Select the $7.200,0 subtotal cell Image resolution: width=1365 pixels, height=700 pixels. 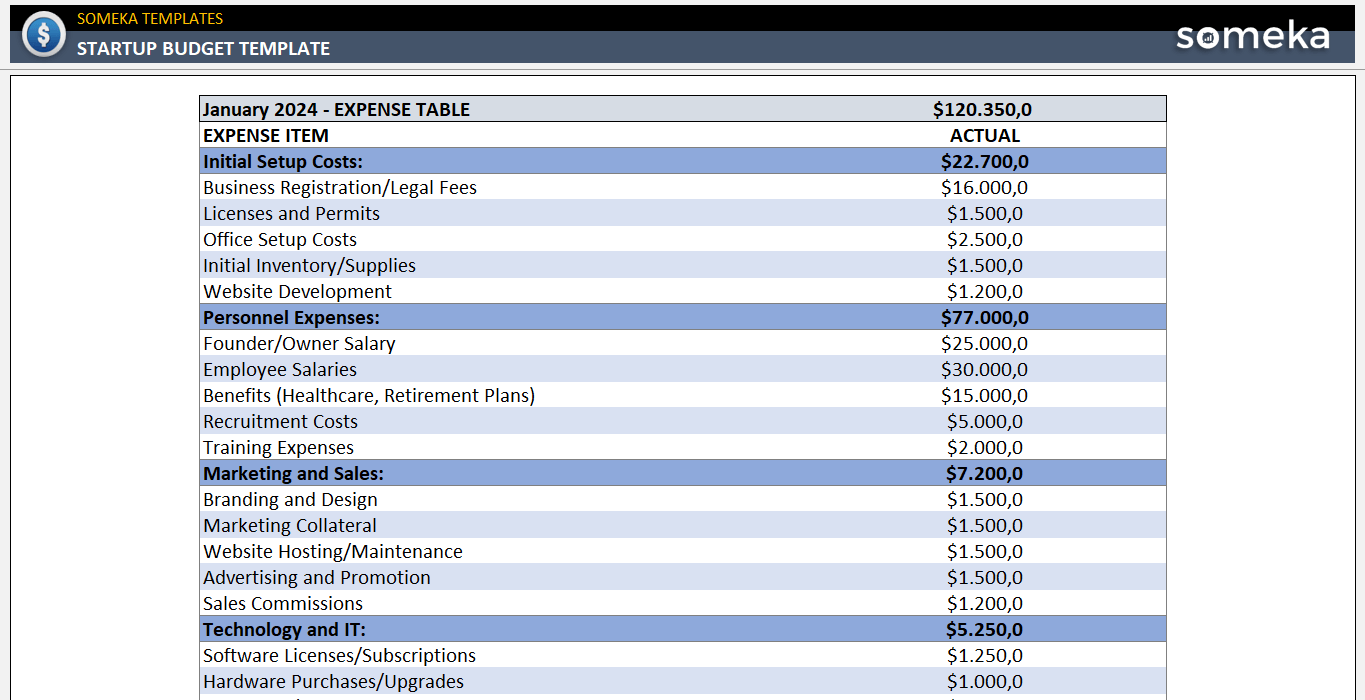pos(985,473)
